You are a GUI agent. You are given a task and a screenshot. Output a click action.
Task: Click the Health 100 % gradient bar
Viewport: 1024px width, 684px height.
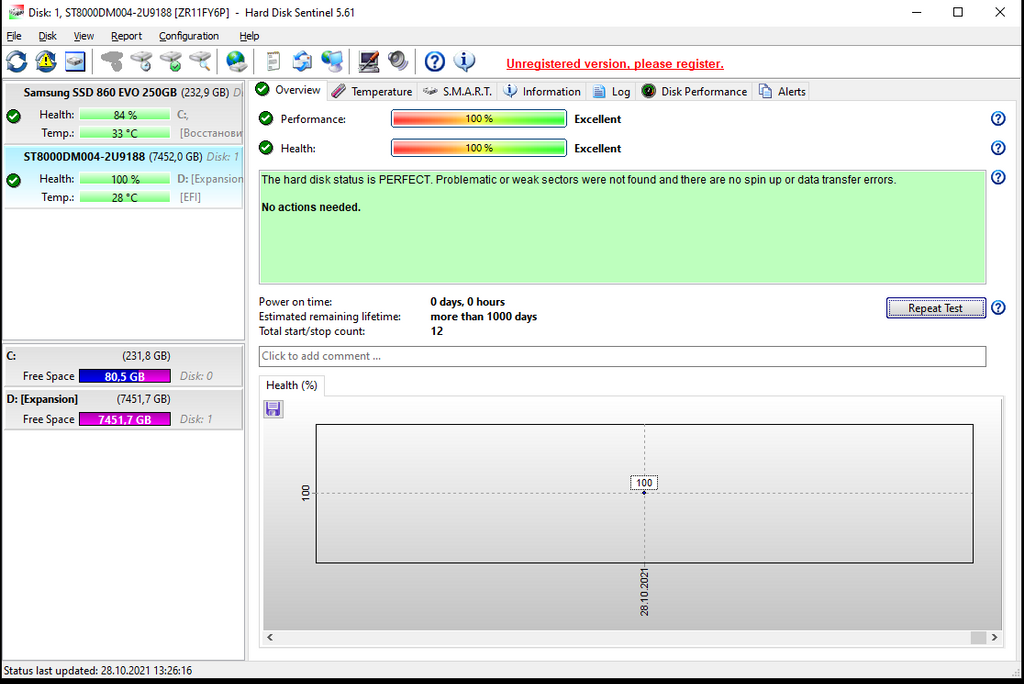[x=479, y=148]
